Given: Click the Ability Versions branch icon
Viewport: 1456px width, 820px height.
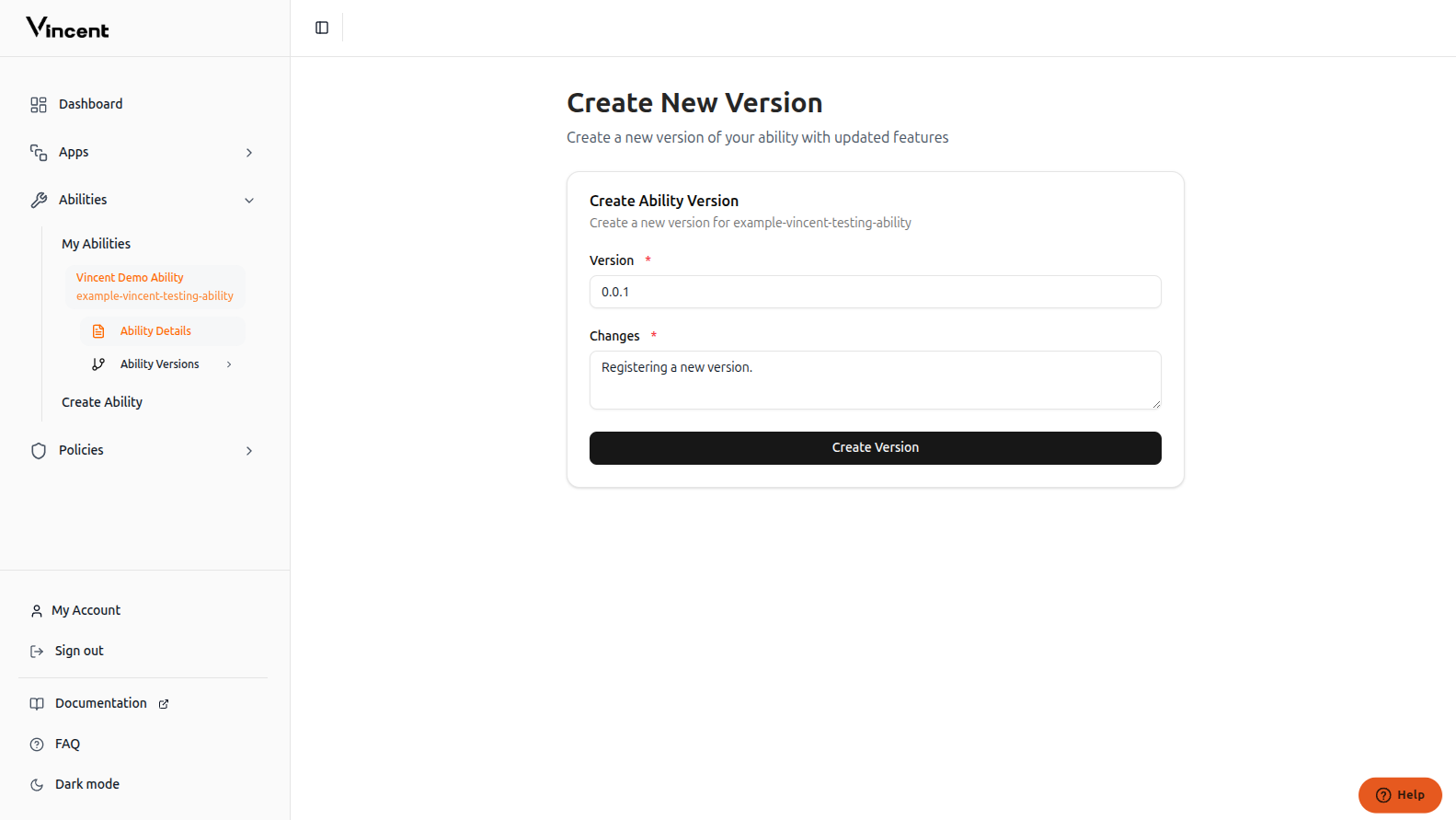Looking at the screenshot, I should point(98,364).
